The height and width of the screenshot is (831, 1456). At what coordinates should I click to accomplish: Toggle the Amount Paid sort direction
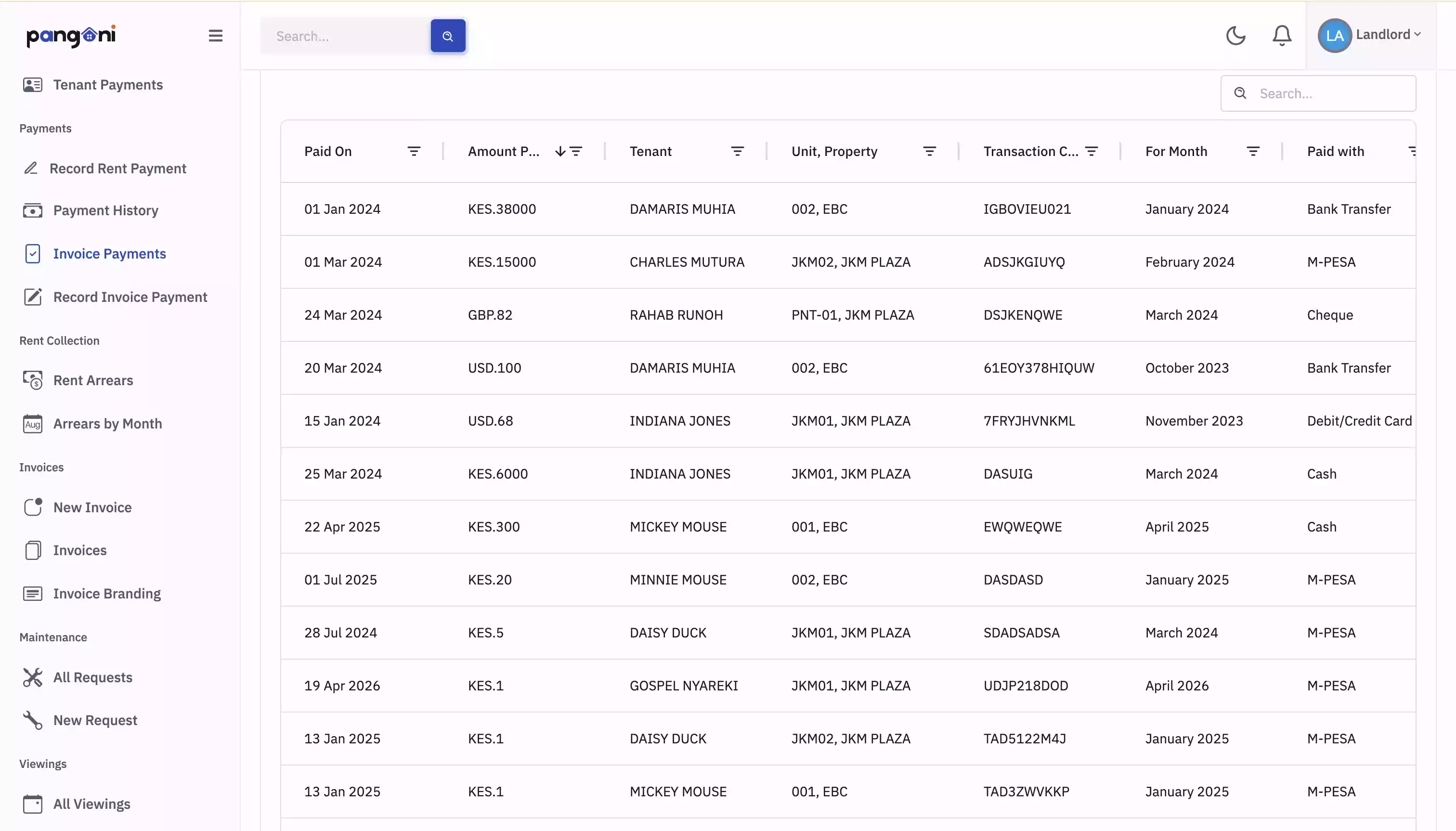click(559, 151)
